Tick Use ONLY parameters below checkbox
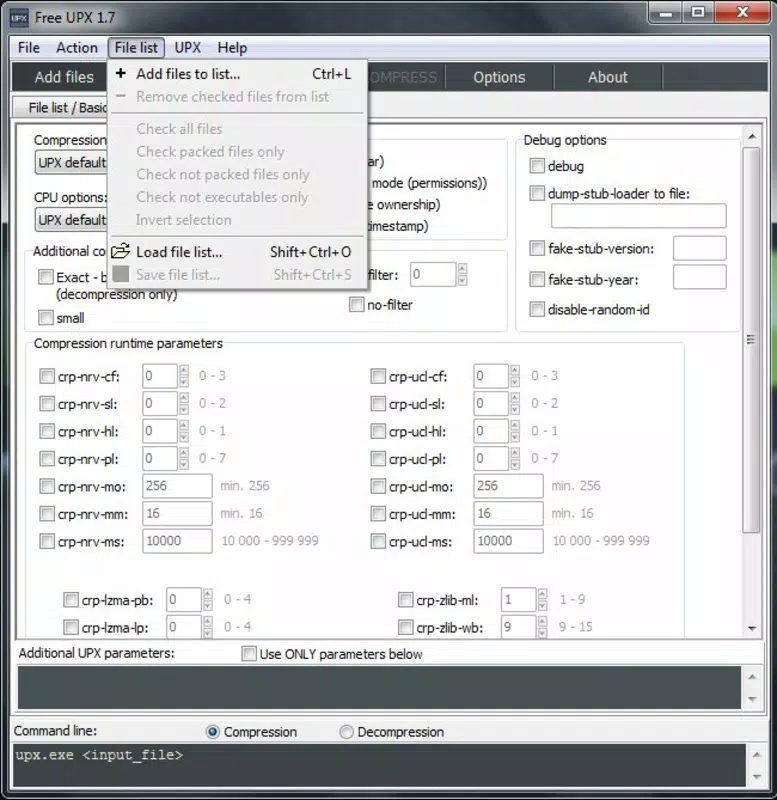 click(248, 654)
